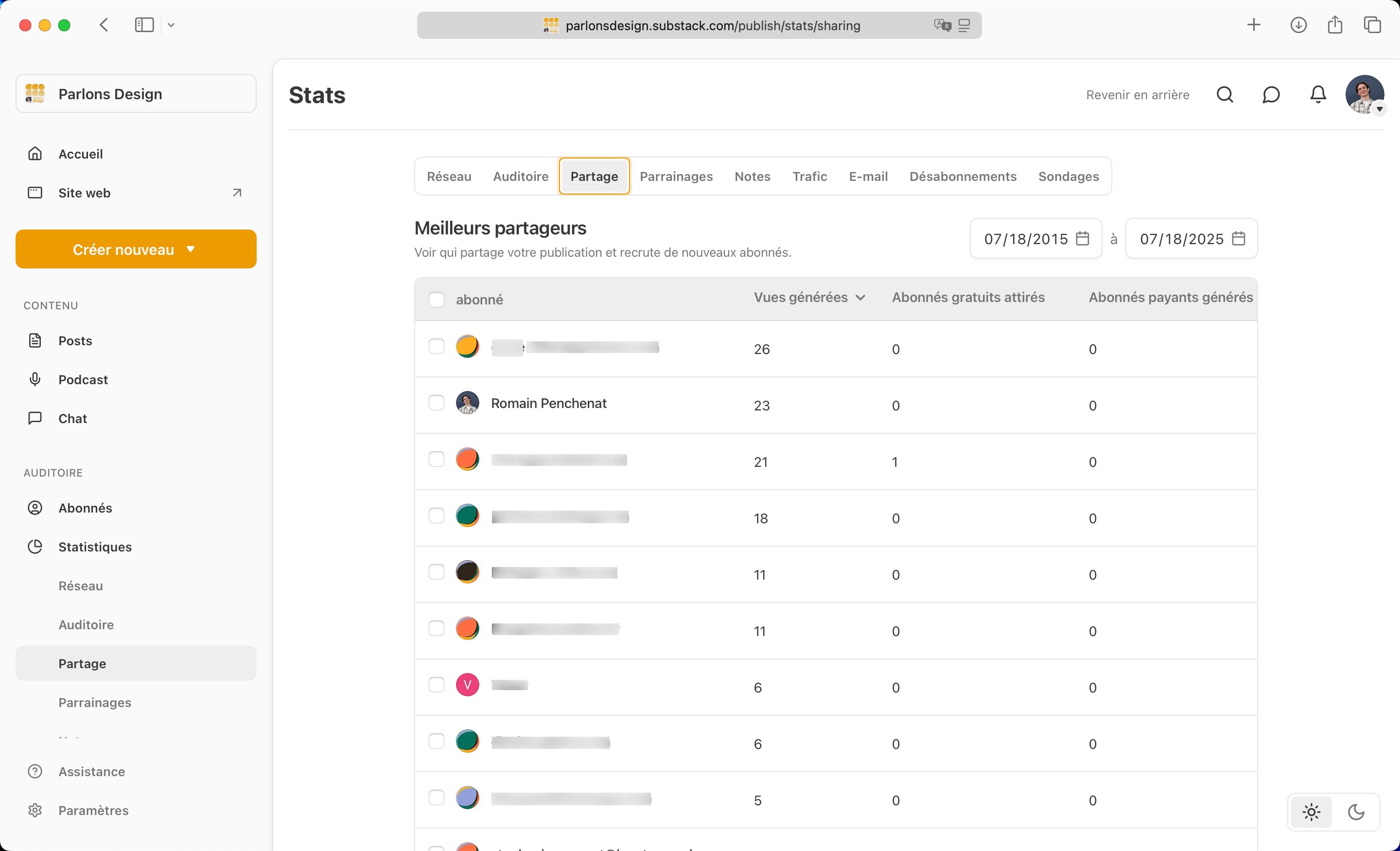Click the Statistiques pie chart icon
Viewport: 1400px width, 851px height.
[35, 546]
